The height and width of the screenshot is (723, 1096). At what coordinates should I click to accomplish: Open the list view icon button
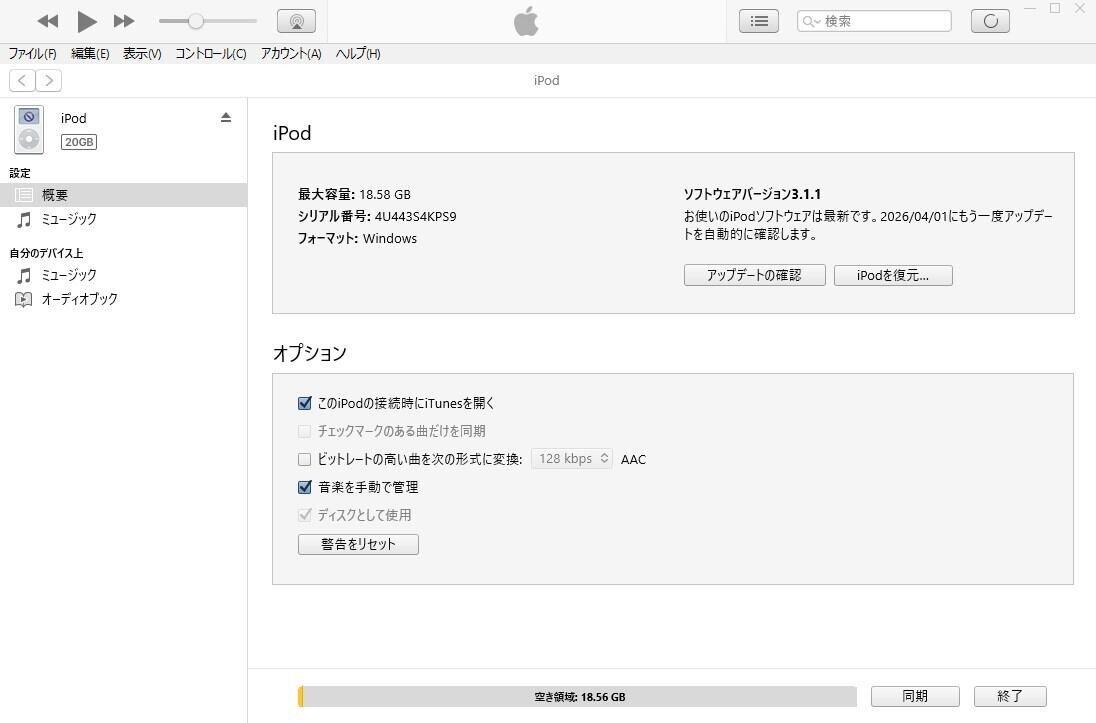click(759, 21)
